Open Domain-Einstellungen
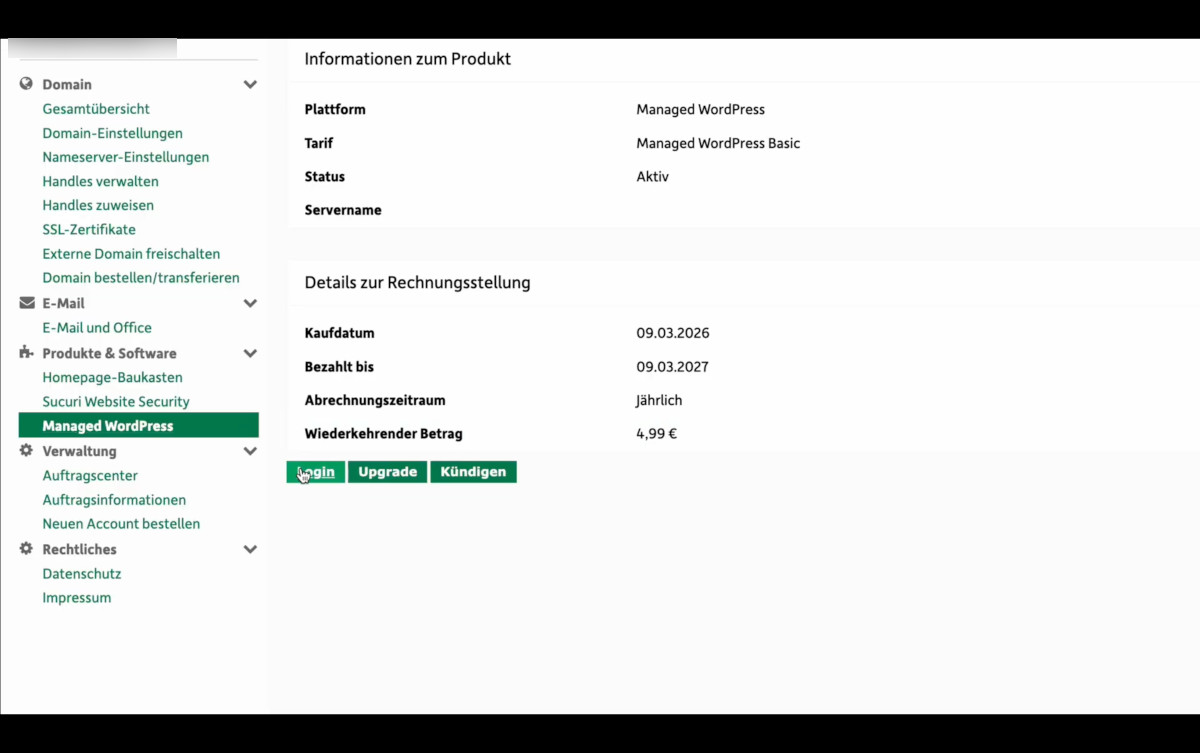 point(112,133)
